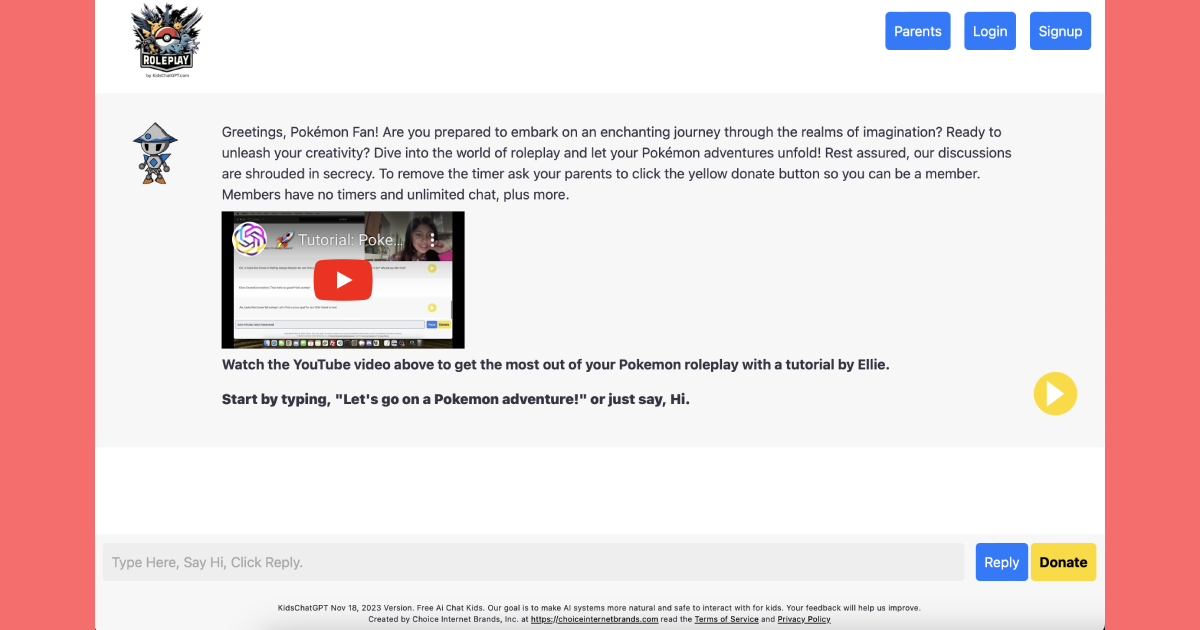Viewport: 1200px width, 630px height.
Task: Click the Login button
Action: point(990,31)
